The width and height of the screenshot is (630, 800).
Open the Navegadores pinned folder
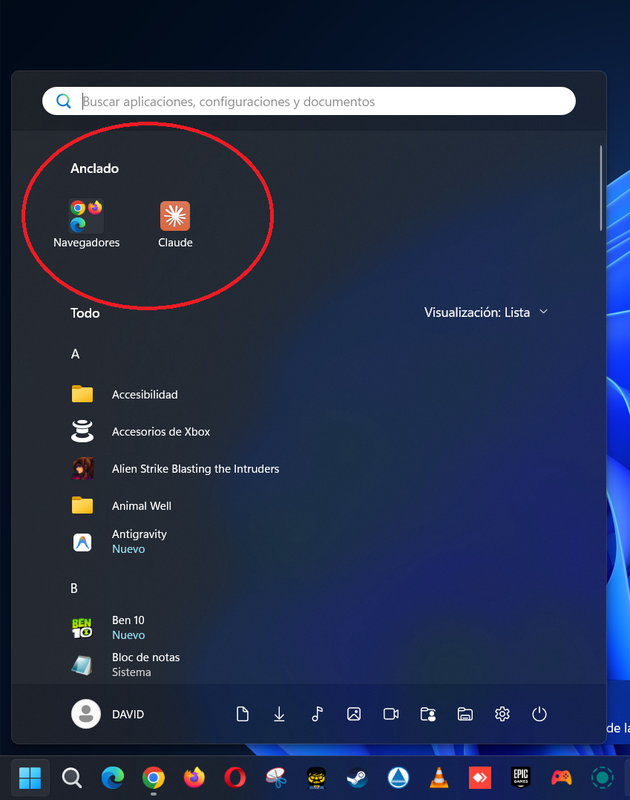(x=86, y=223)
